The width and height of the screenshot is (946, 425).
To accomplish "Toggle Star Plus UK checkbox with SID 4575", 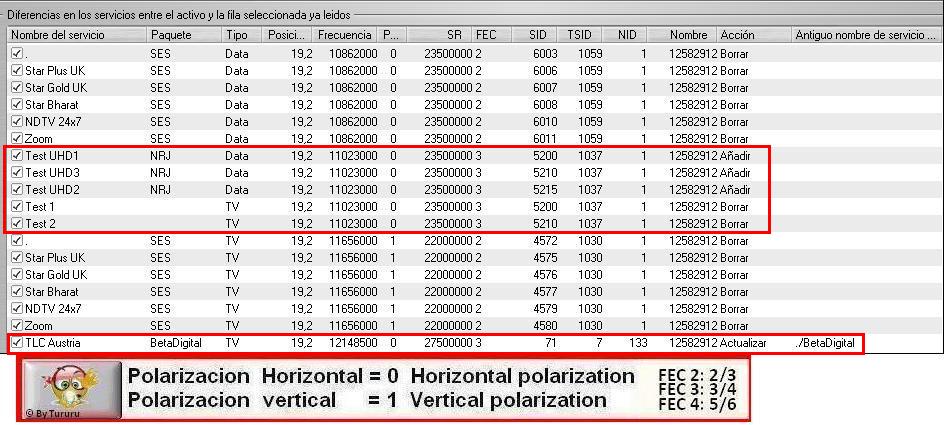I will 17,258.
